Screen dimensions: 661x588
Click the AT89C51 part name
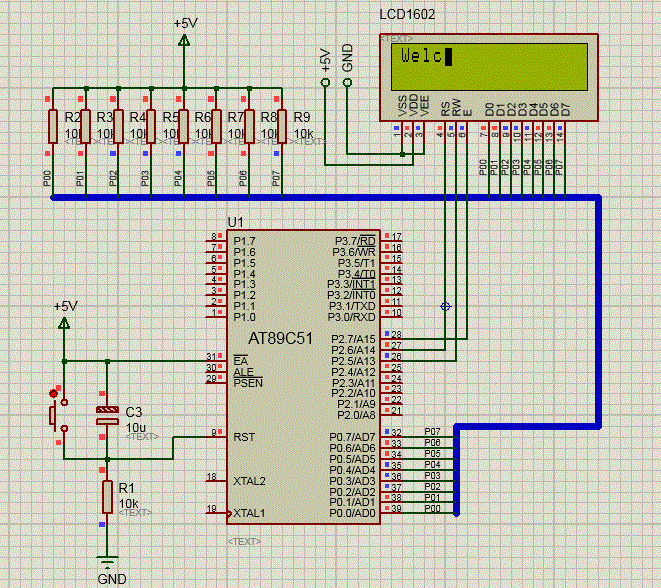(280, 338)
